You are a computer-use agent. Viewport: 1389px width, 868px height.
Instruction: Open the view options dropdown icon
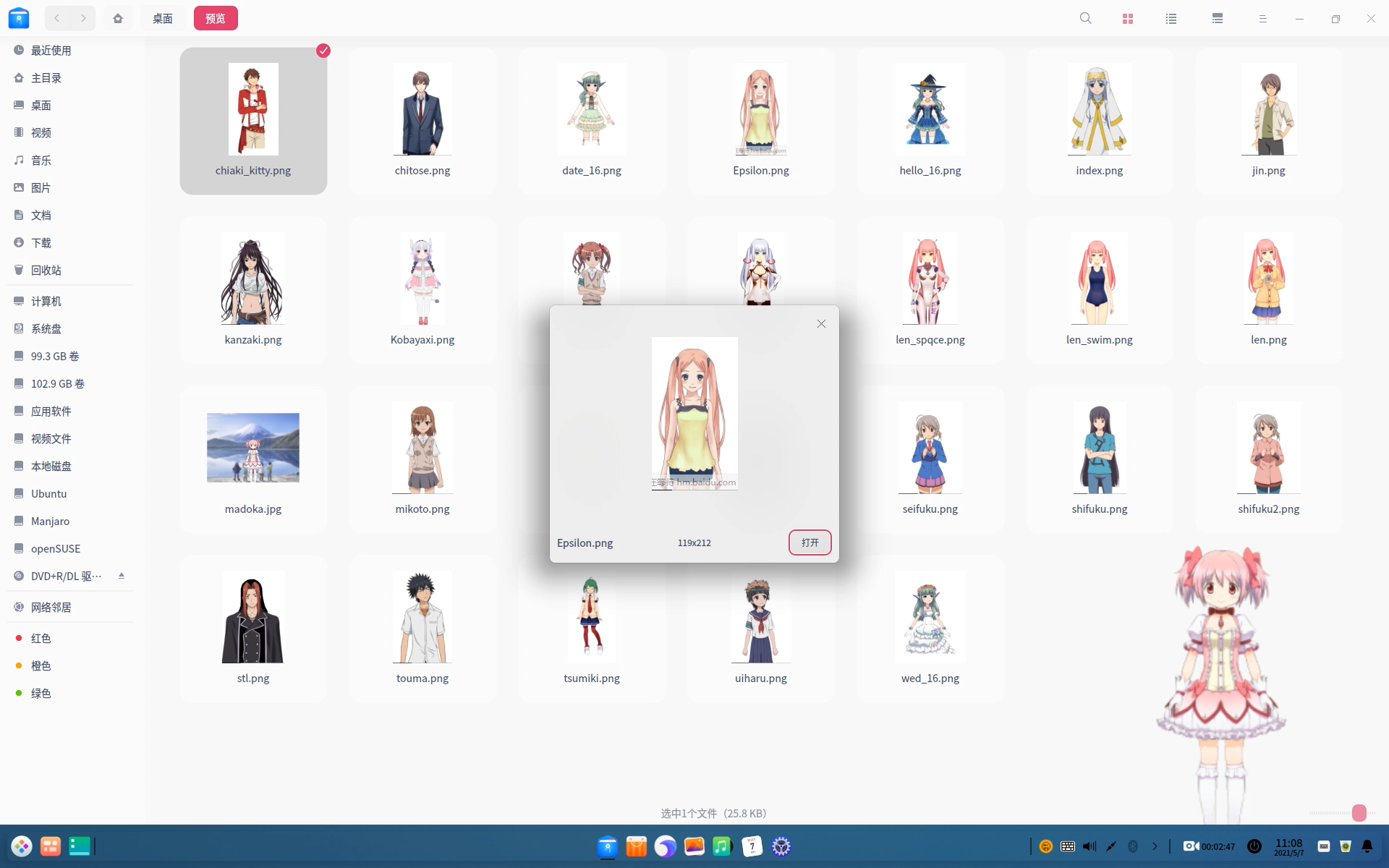point(1218,19)
